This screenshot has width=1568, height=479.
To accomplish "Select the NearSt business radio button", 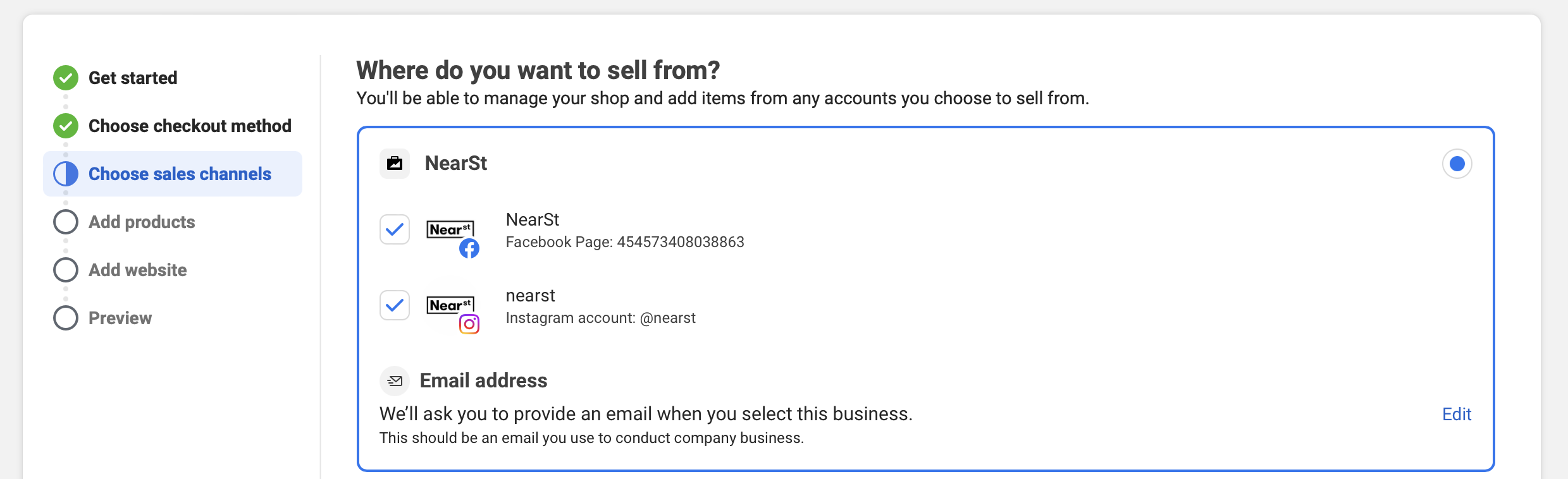I will [1457, 164].
